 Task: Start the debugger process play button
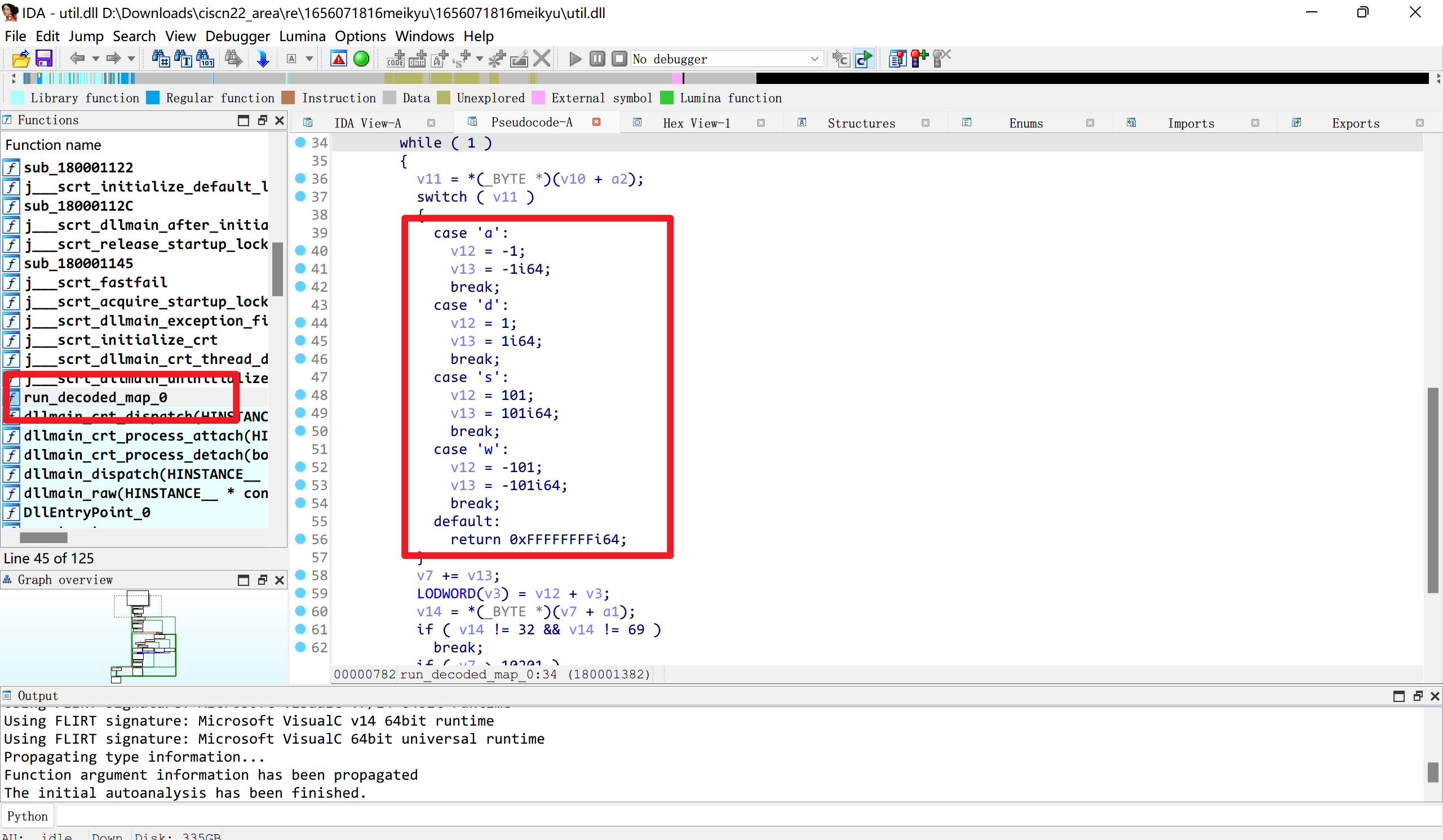(575, 59)
